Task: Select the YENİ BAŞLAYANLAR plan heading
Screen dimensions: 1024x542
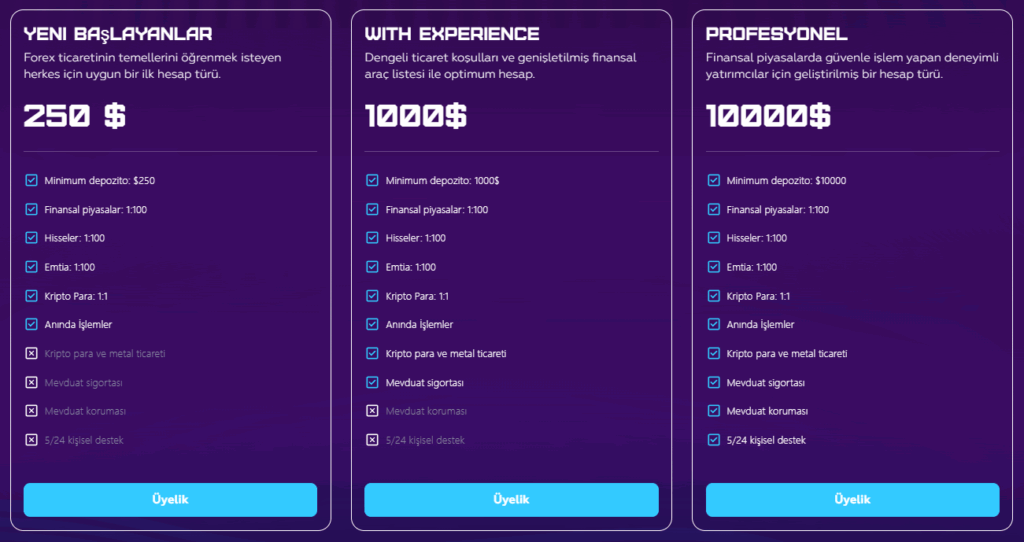Action: tap(118, 34)
